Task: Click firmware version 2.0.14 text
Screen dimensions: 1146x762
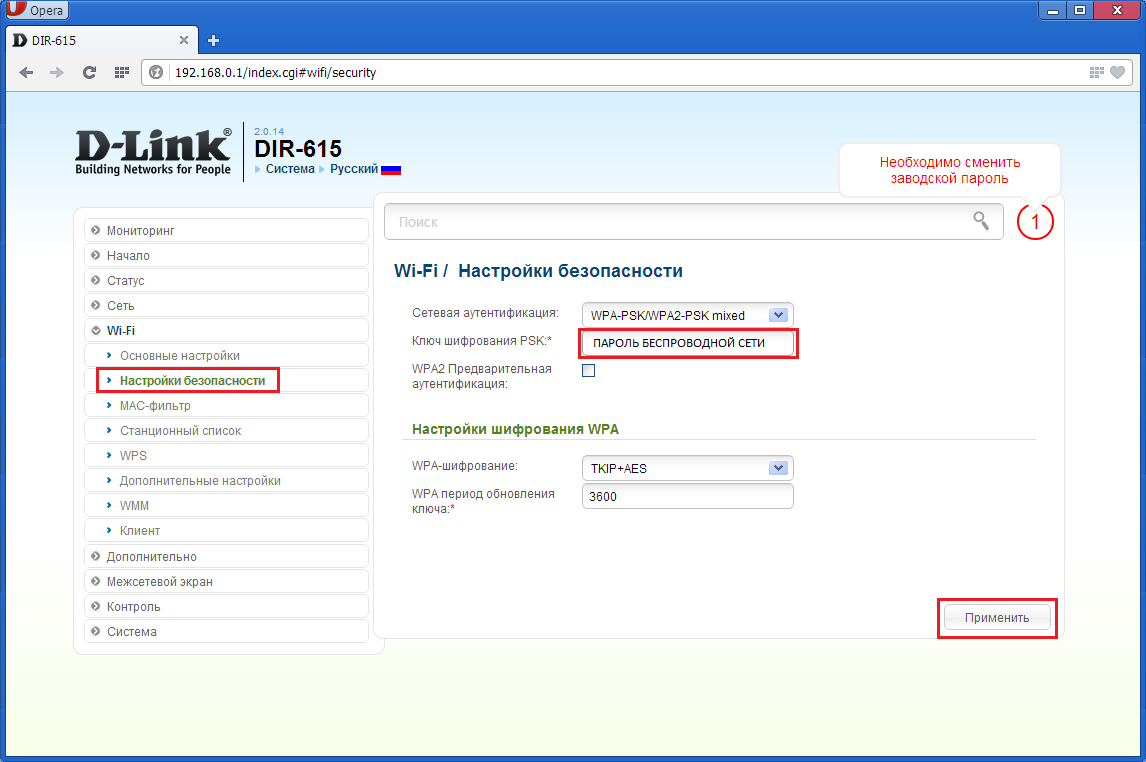Action: pos(269,132)
